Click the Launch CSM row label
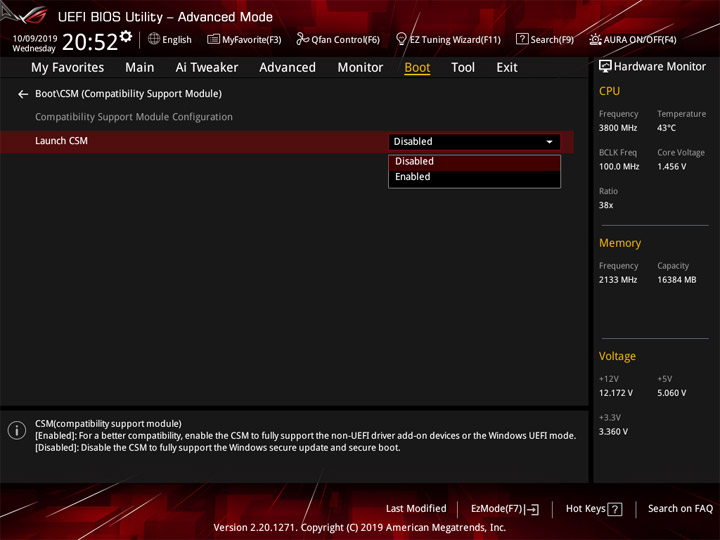720x540 pixels. coord(62,141)
